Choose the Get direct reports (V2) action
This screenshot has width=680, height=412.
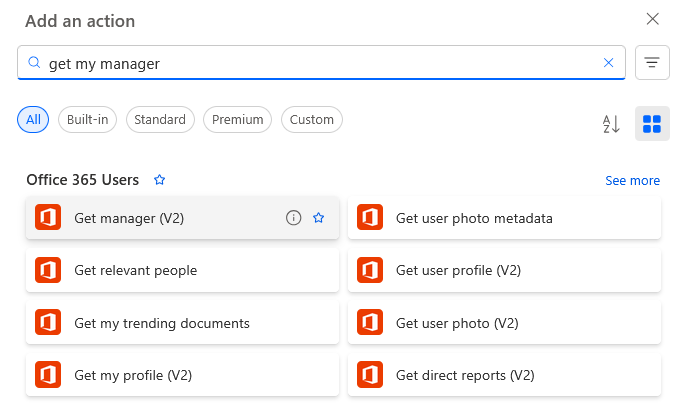(504, 375)
